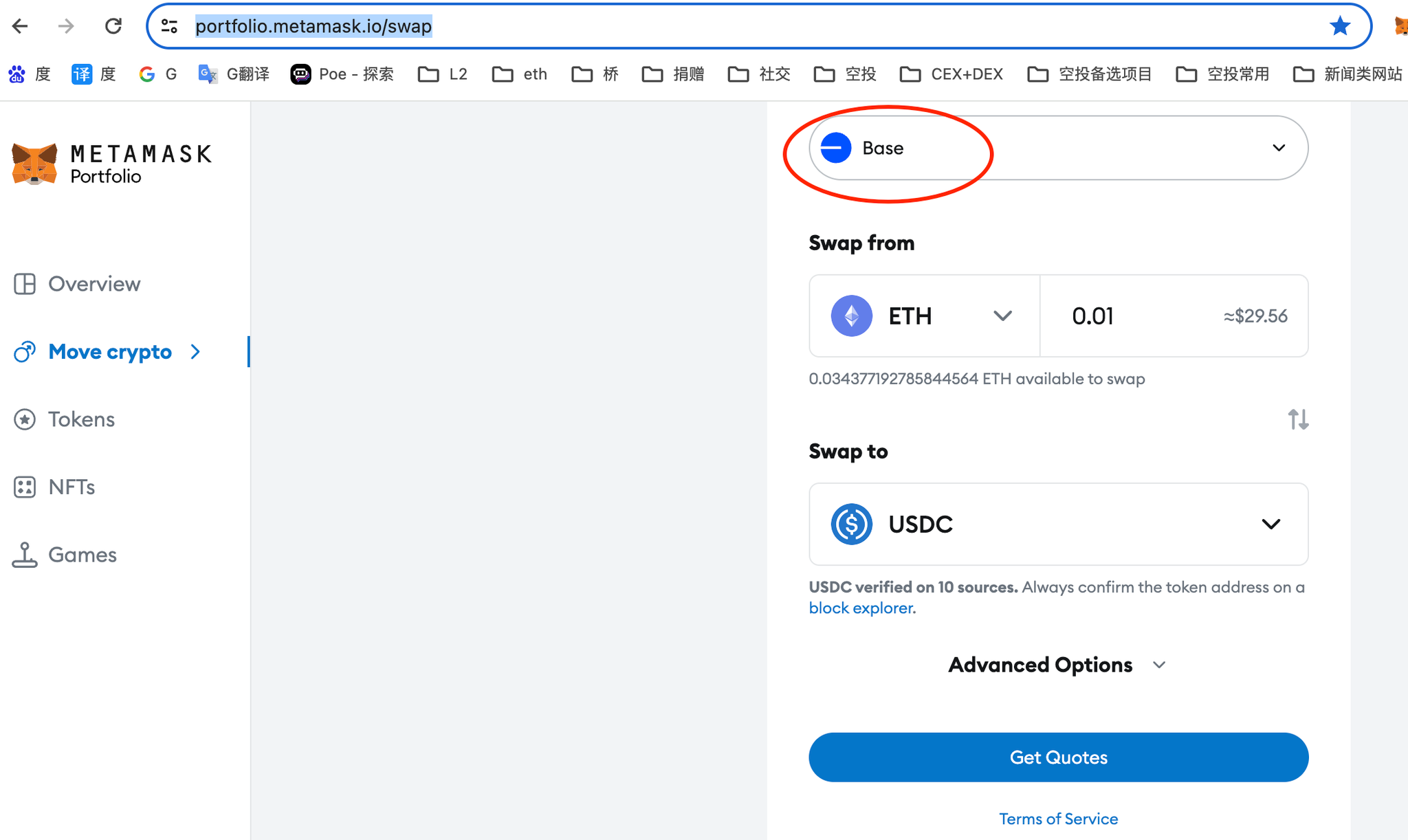Open the ETH token selector

[924, 316]
